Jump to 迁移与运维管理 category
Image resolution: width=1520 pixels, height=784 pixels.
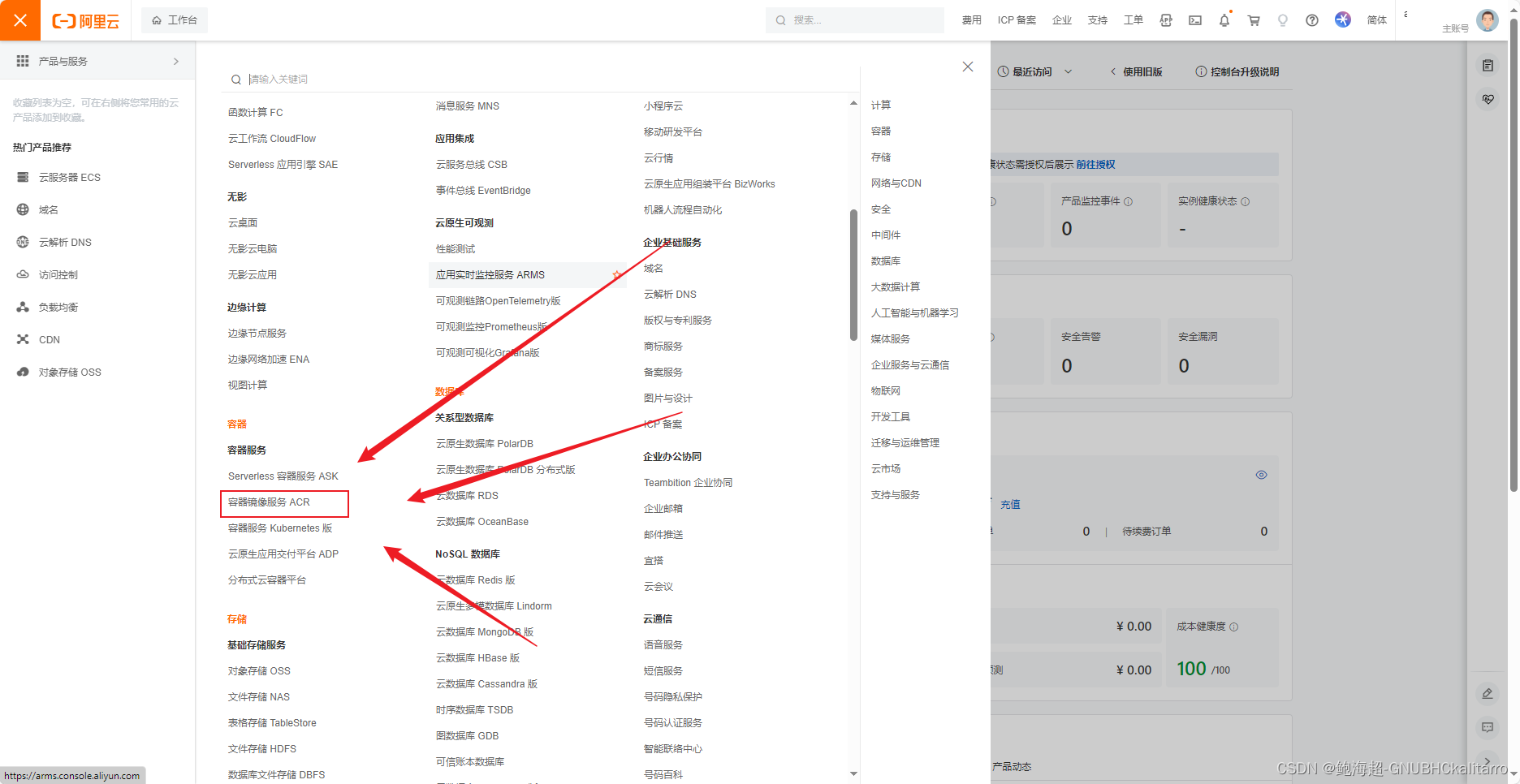(905, 443)
